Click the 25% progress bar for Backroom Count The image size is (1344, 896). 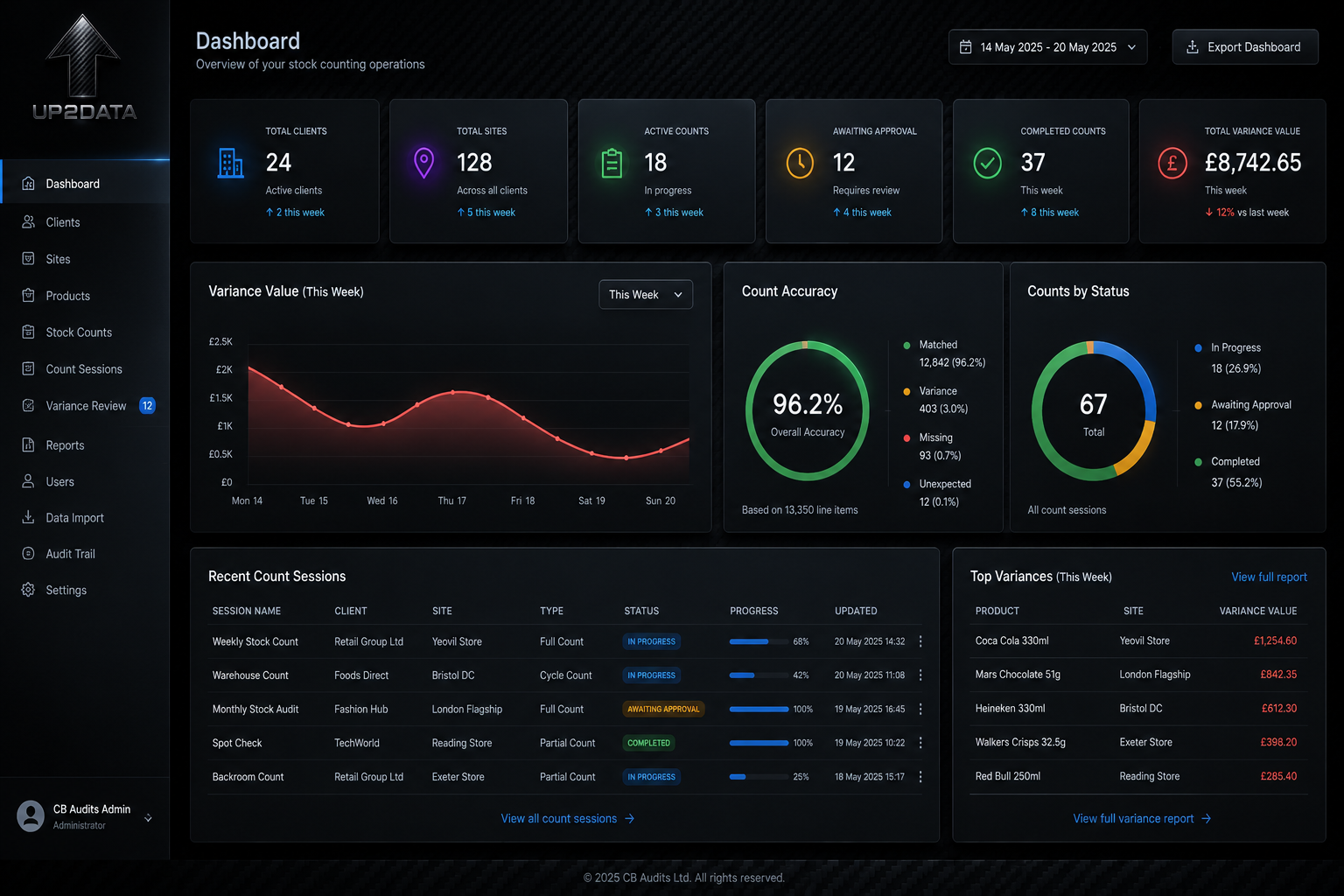coord(759,777)
